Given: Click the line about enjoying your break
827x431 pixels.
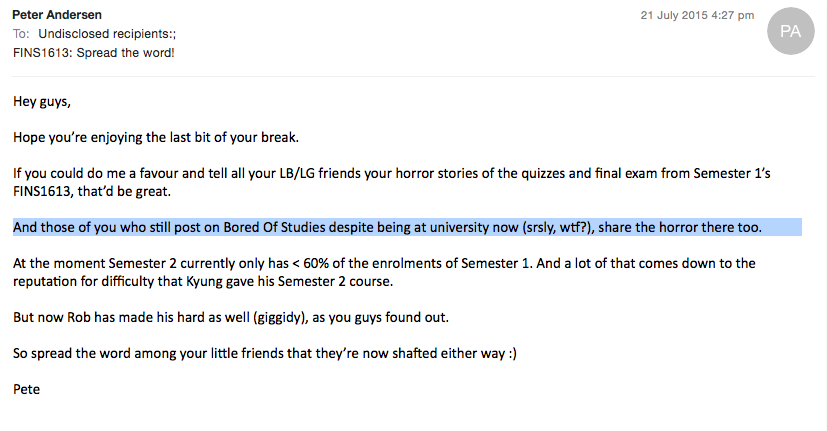Looking at the screenshot, I should coord(156,138).
